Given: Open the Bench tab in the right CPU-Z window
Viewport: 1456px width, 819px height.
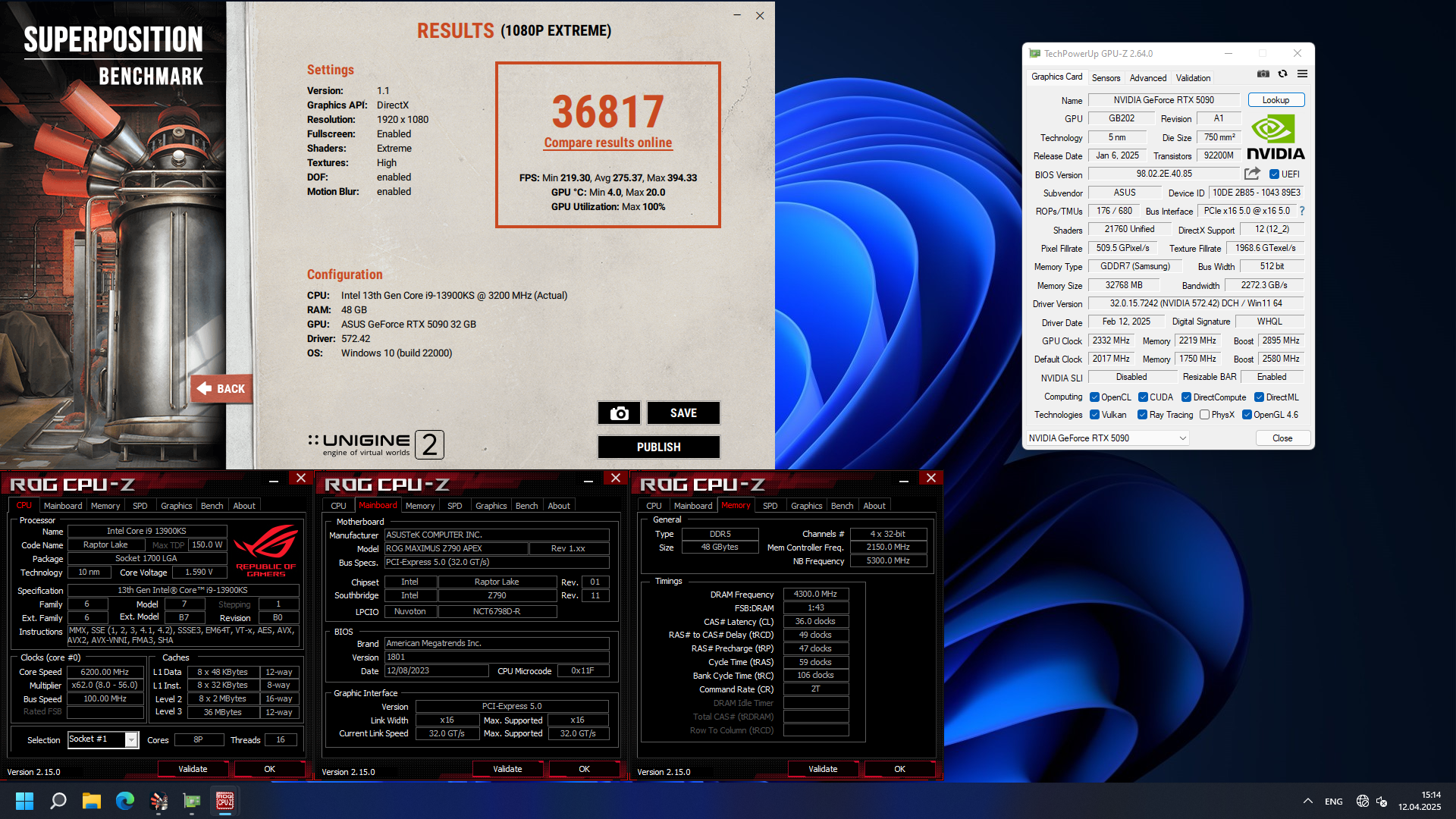Looking at the screenshot, I should (x=842, y=506).
